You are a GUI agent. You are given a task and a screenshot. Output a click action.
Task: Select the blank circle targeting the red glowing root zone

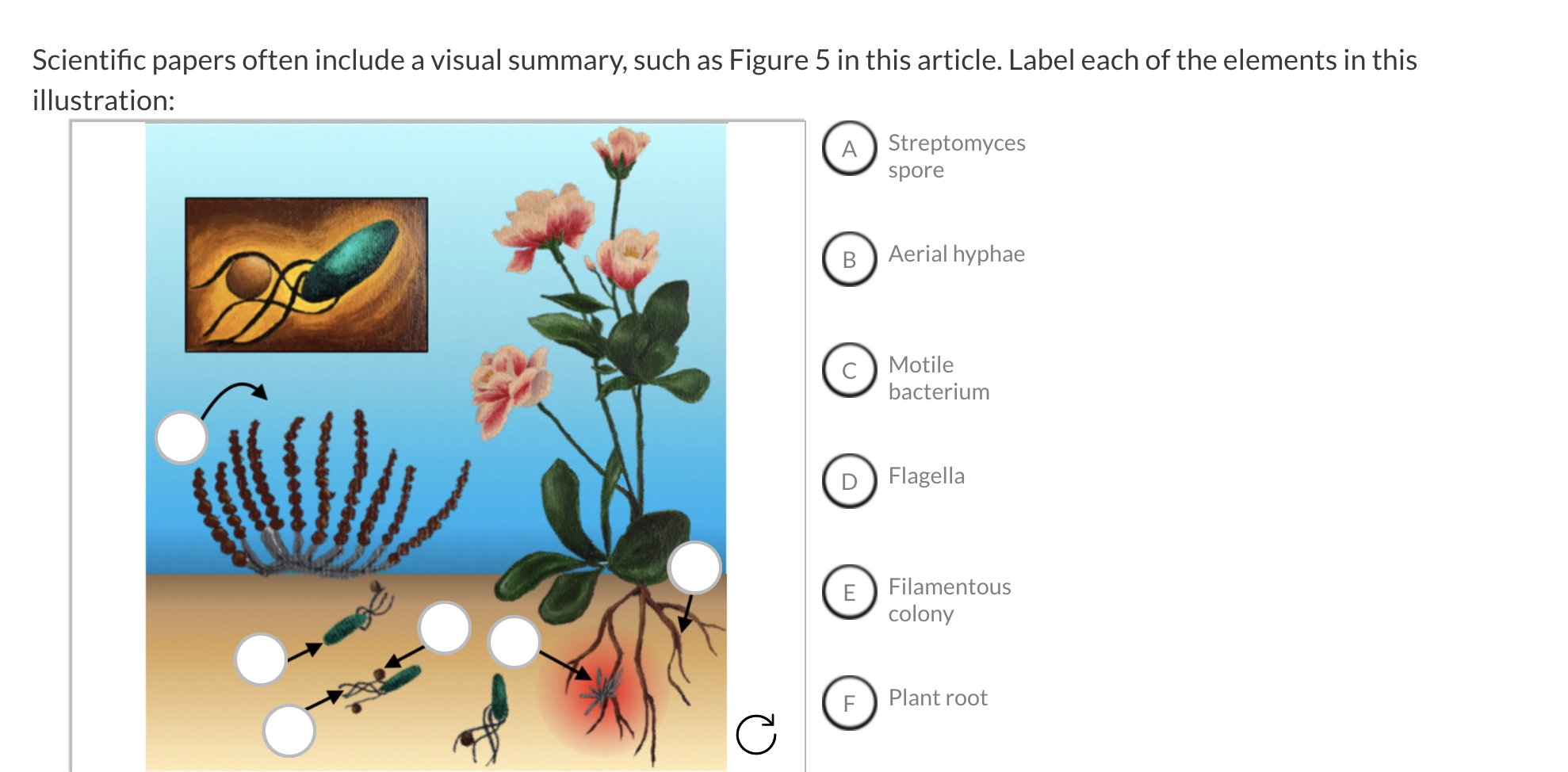(515, 642)
